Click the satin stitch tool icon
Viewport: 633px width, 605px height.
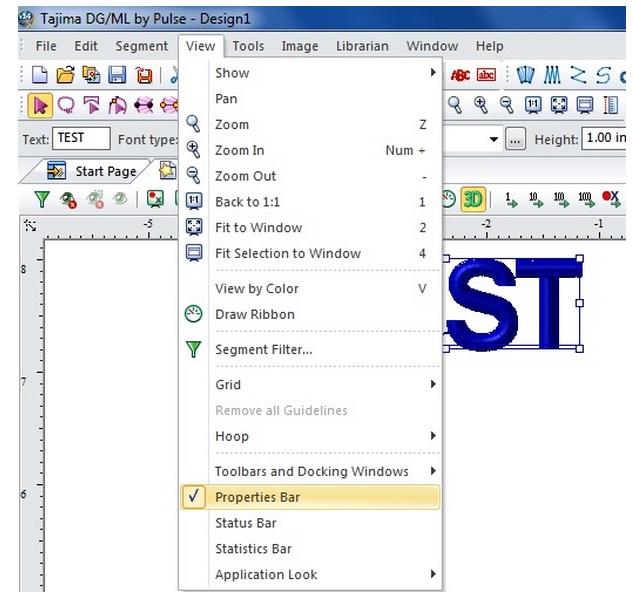coord(526,75)
